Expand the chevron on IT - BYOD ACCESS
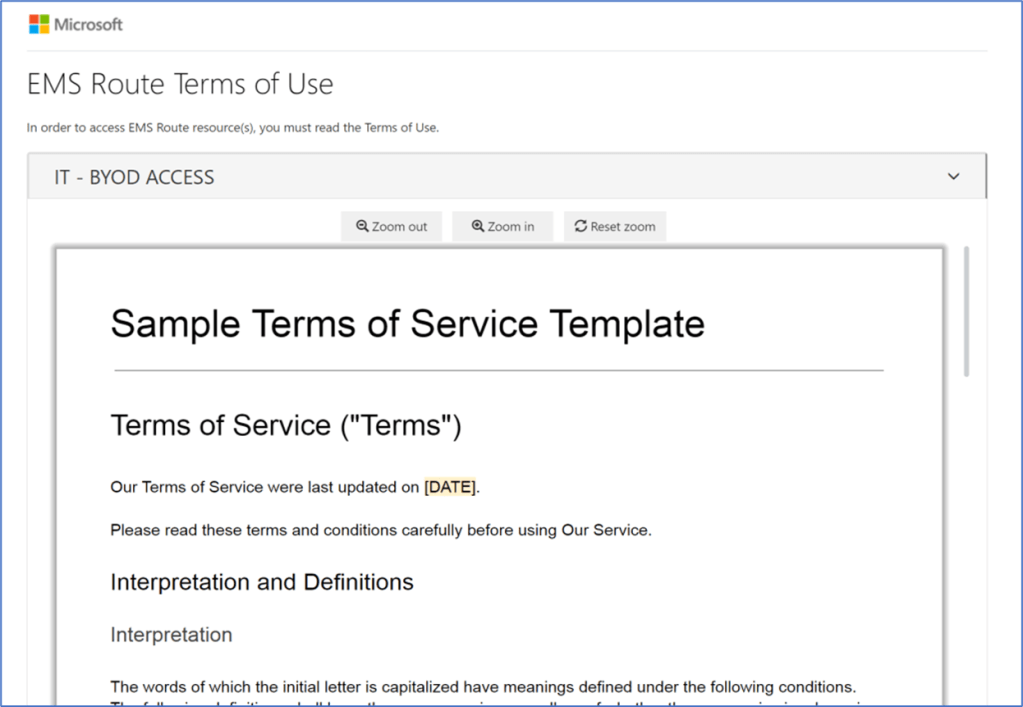 (953, 177)
